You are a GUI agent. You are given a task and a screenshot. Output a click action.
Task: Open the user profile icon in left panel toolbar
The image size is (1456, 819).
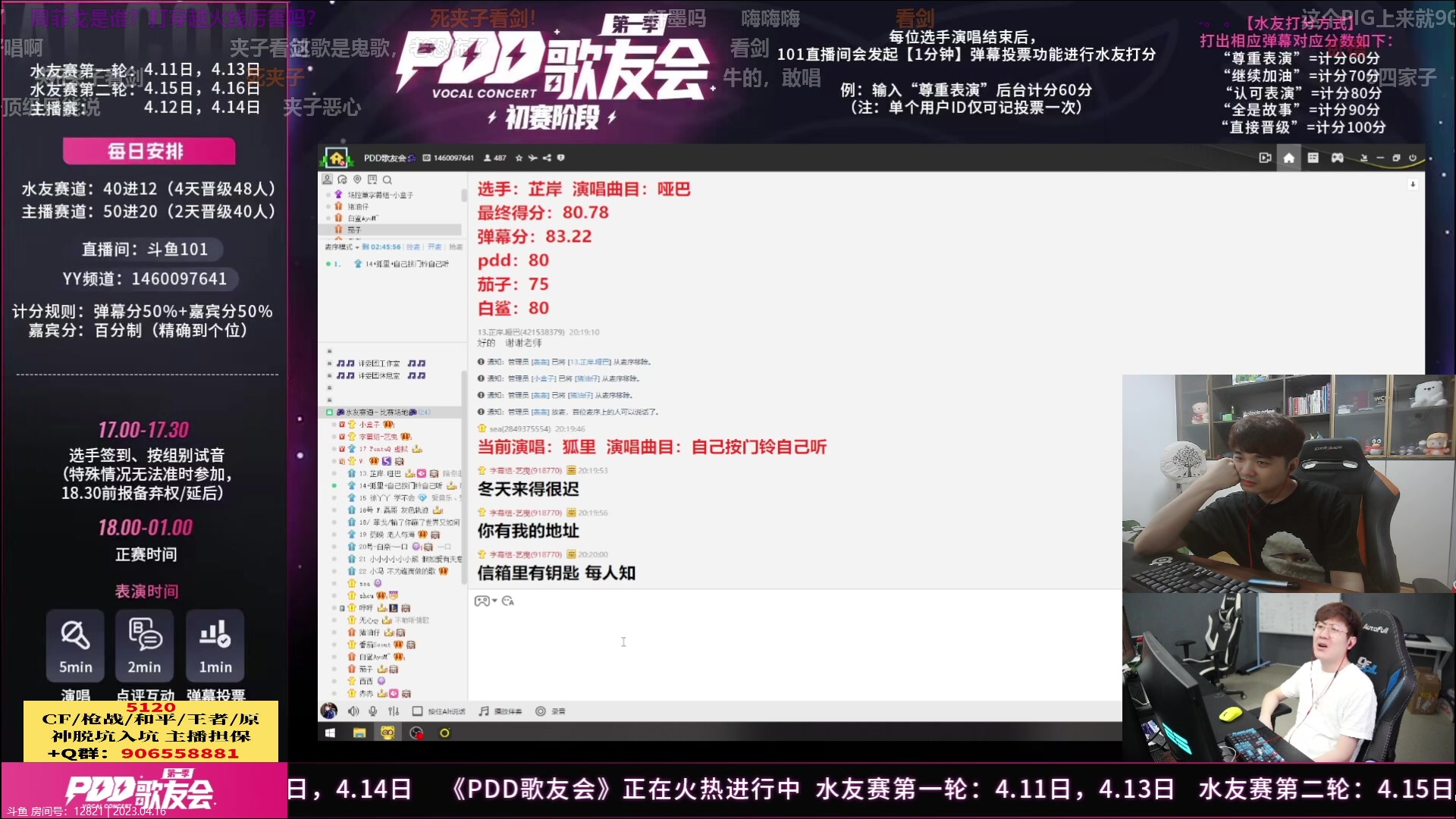point(327,180)
